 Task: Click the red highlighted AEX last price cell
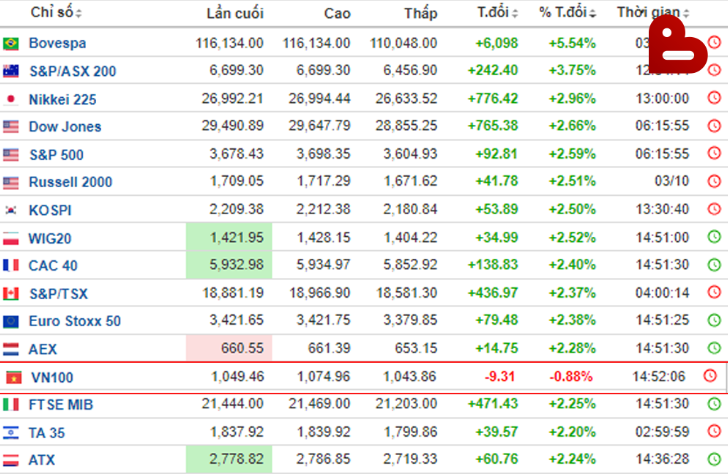(x=229, y=348)
